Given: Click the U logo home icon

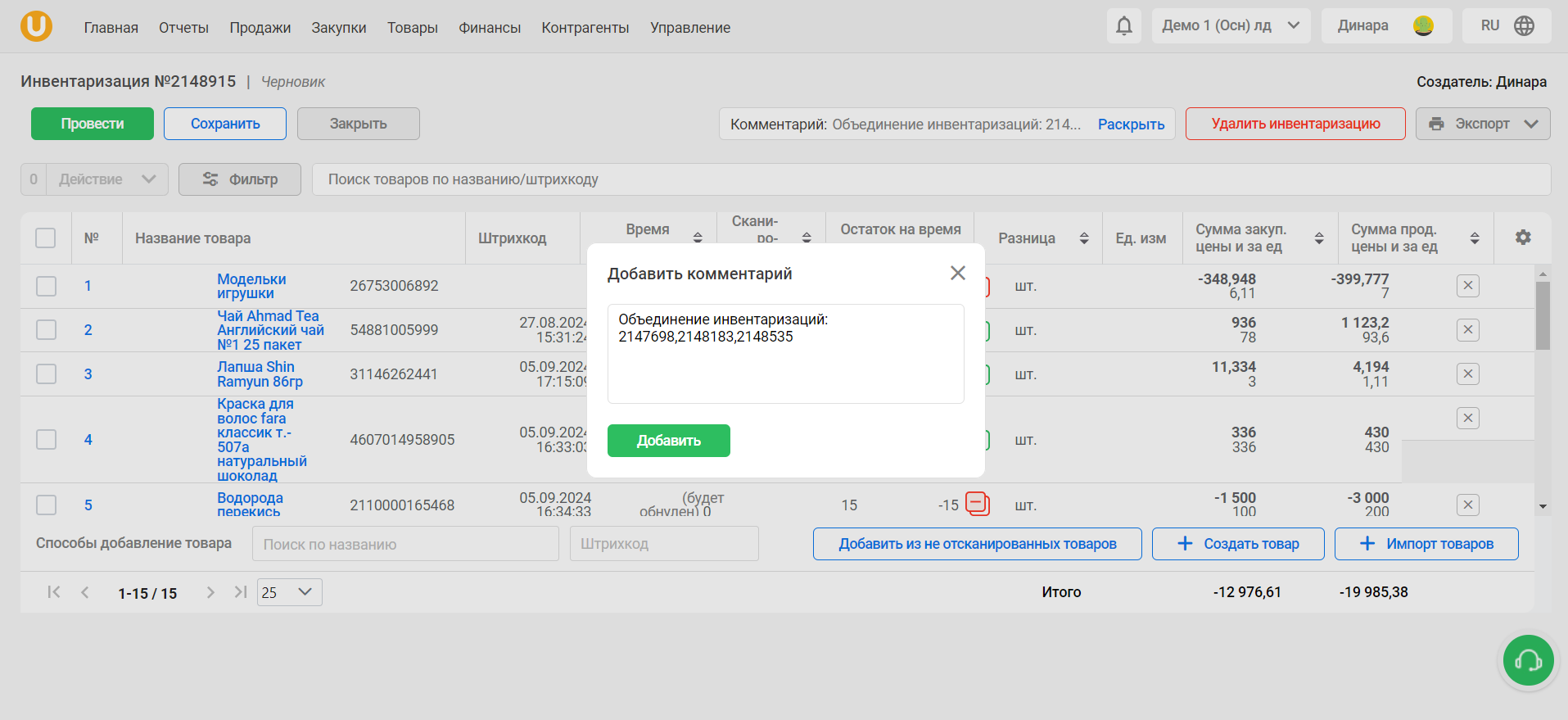Looking at the screenshot, I should (36, 26).
